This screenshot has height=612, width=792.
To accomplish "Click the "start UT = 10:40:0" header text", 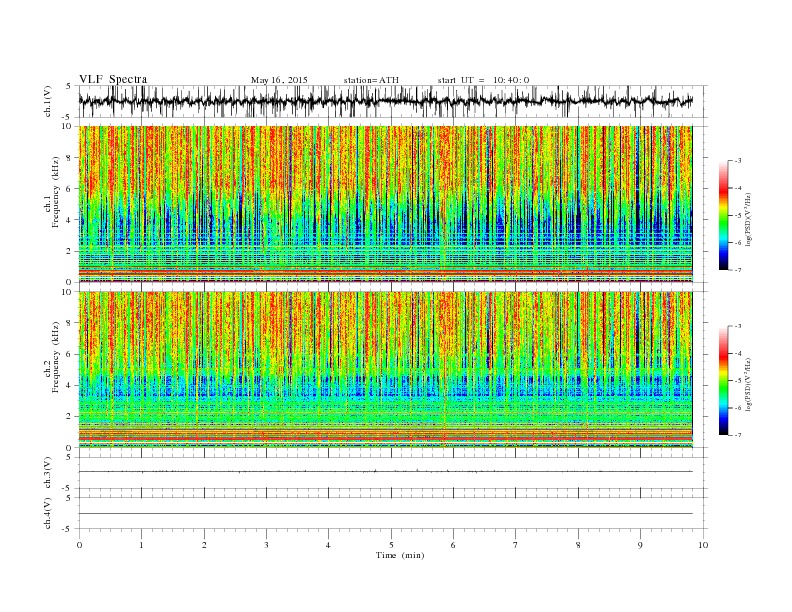I will 483,80.
